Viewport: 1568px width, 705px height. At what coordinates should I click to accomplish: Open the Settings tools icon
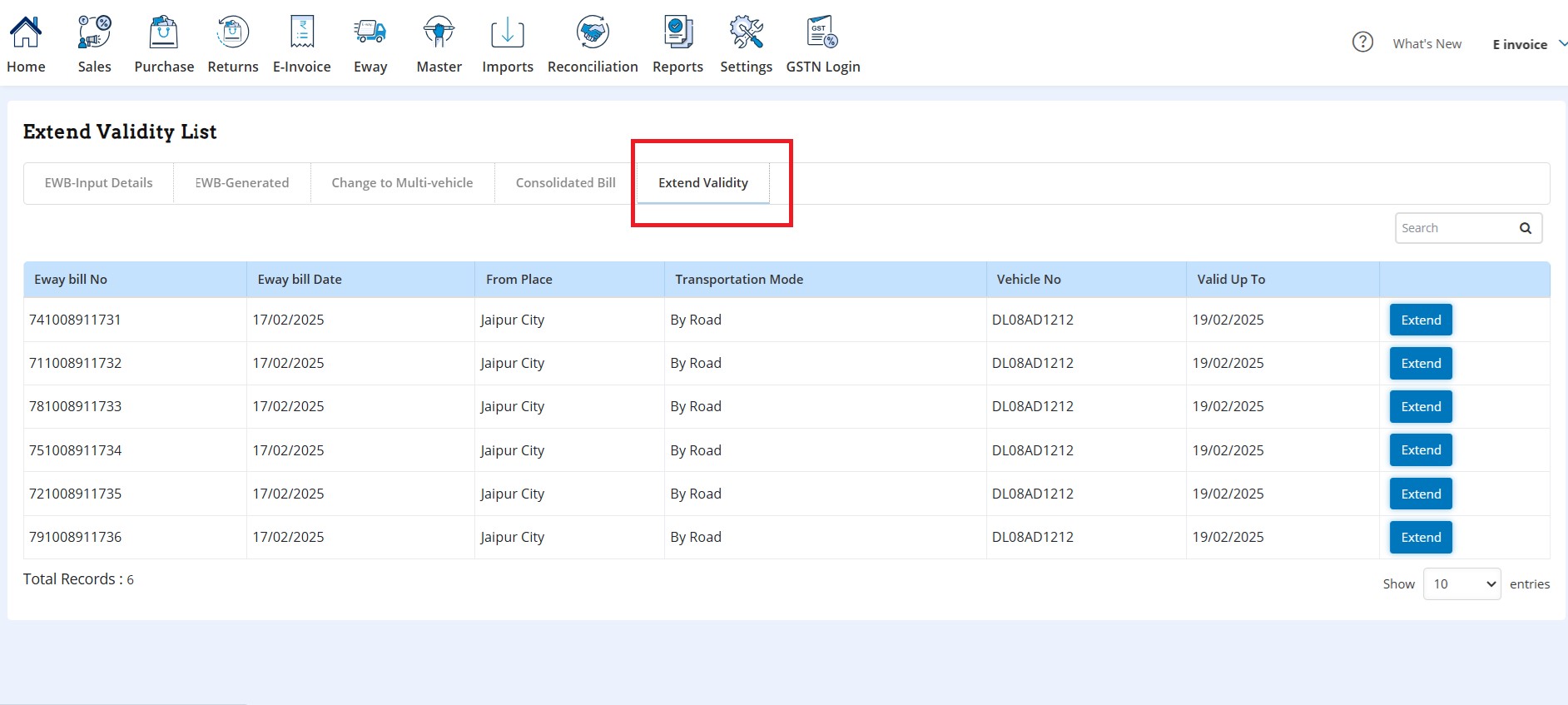point(747,32)
